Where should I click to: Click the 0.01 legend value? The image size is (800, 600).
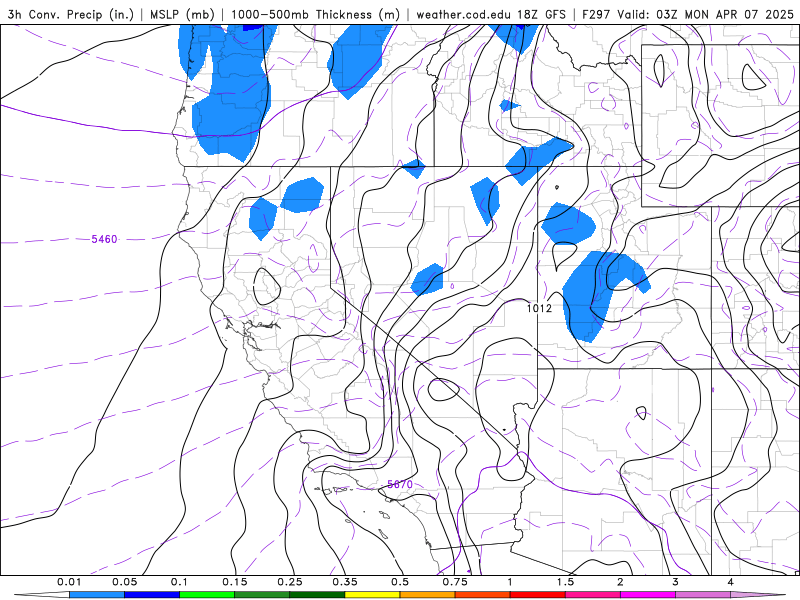[69, 582]
